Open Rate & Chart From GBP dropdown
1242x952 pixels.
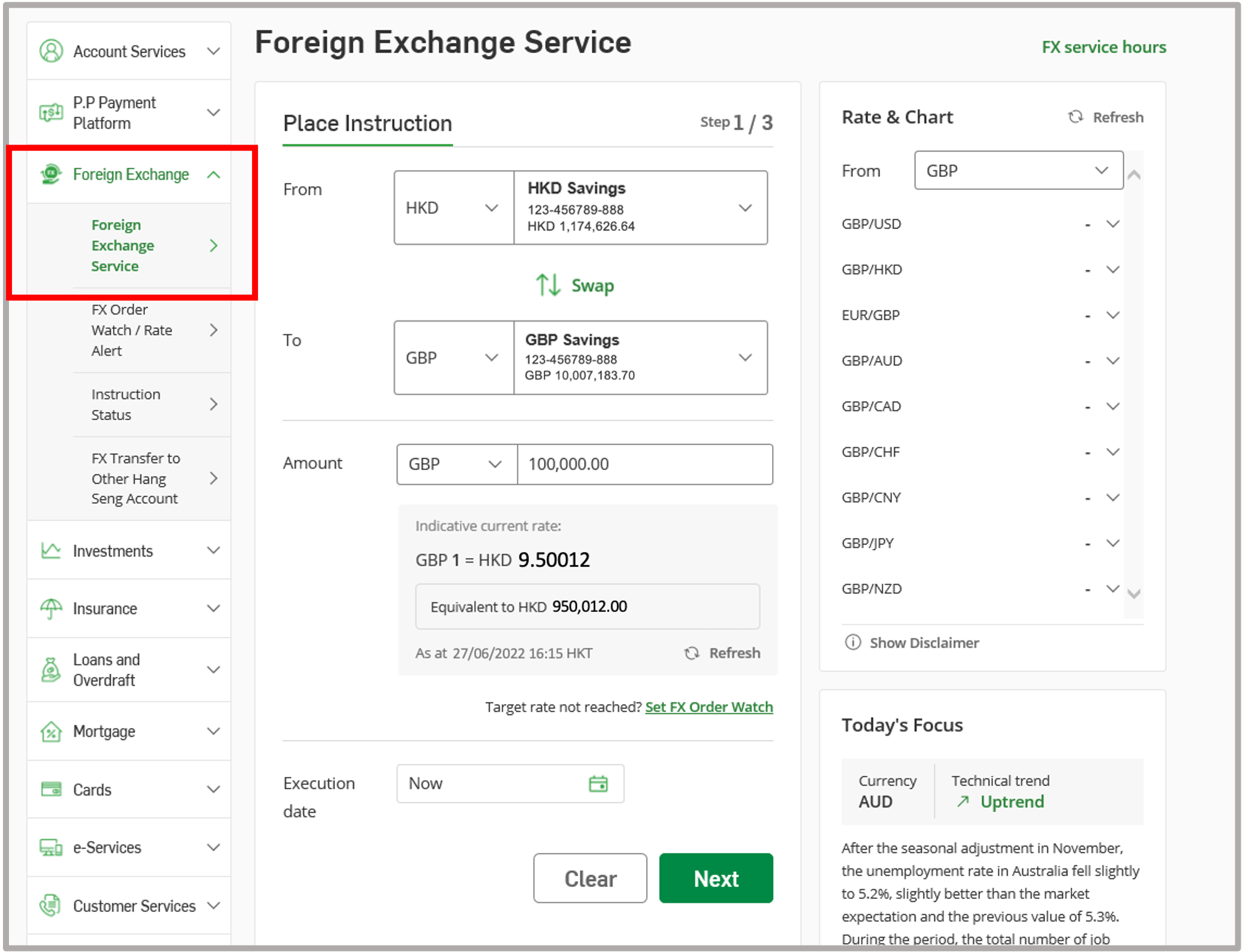point(1019,171)
